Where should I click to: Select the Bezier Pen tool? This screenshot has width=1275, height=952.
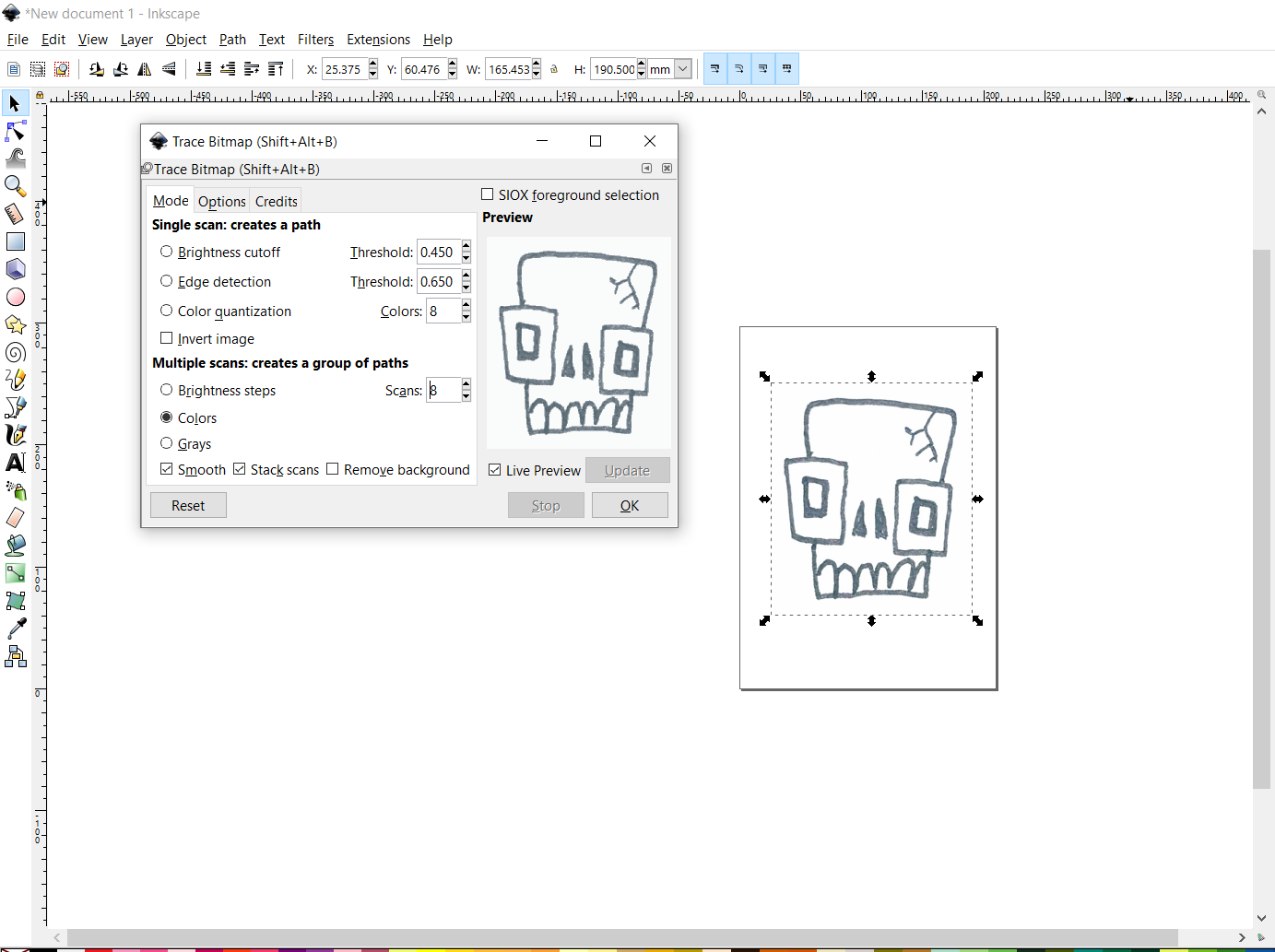(15, 407)
